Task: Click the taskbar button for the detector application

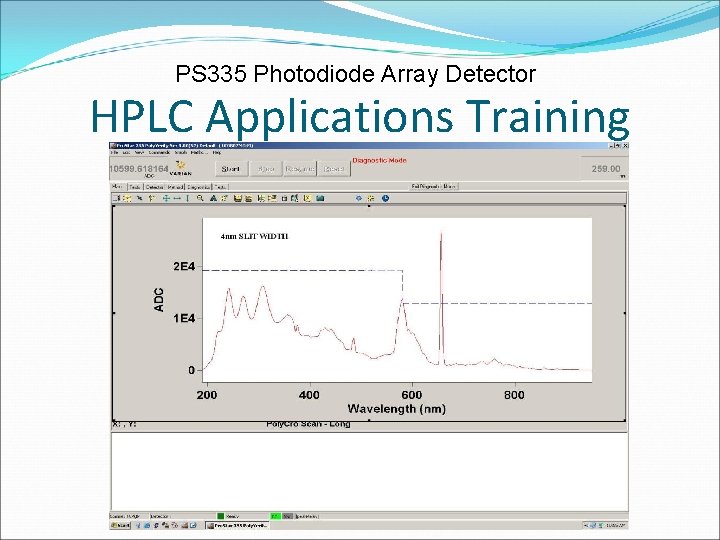Action: [x=236, y=525]
